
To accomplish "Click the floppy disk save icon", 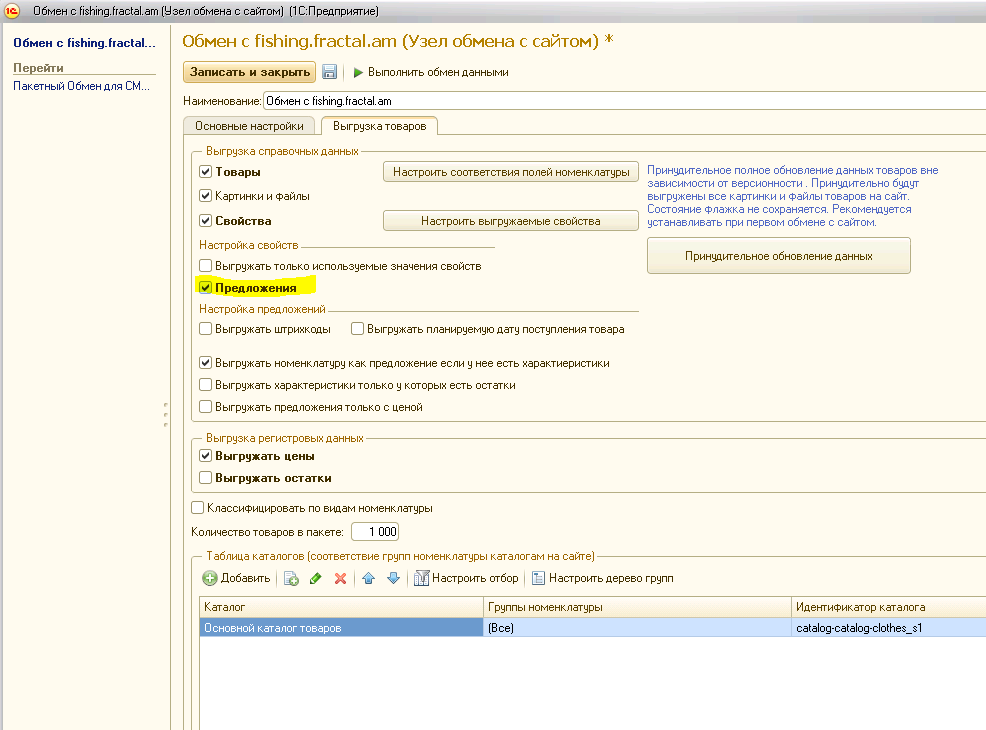I will (329, 72).
